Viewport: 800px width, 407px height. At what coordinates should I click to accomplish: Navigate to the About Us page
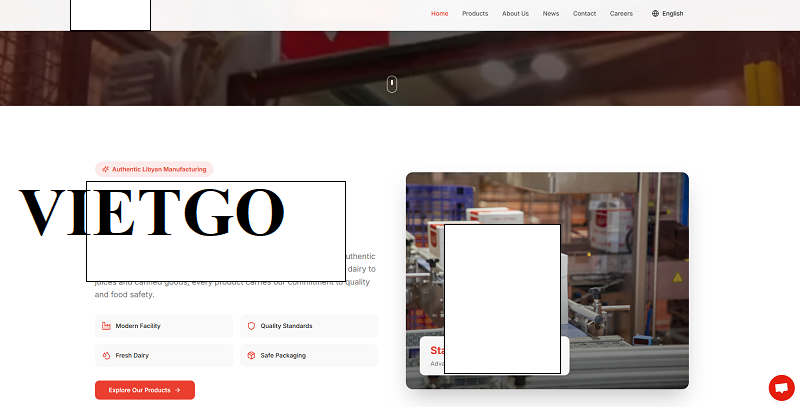coord(515,14)
